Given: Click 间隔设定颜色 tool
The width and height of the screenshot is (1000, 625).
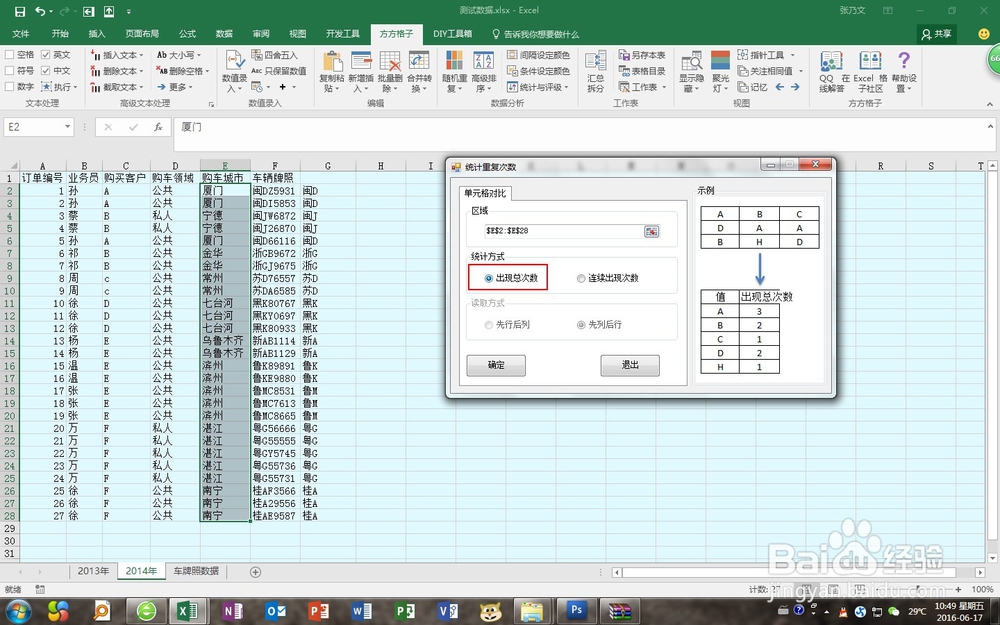Looking at the screenshot, I should pos(538,55).
